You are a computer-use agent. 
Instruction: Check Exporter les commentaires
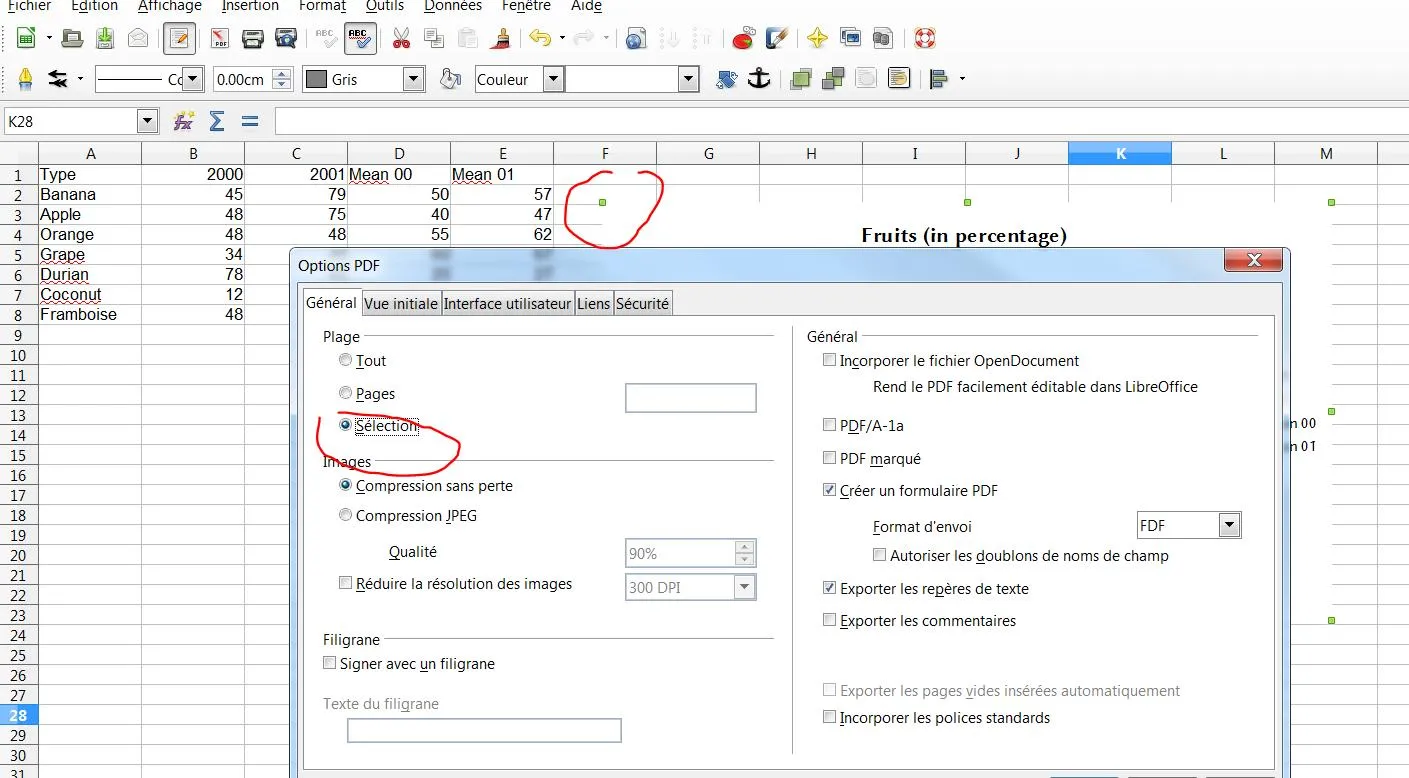coord(829,620)
